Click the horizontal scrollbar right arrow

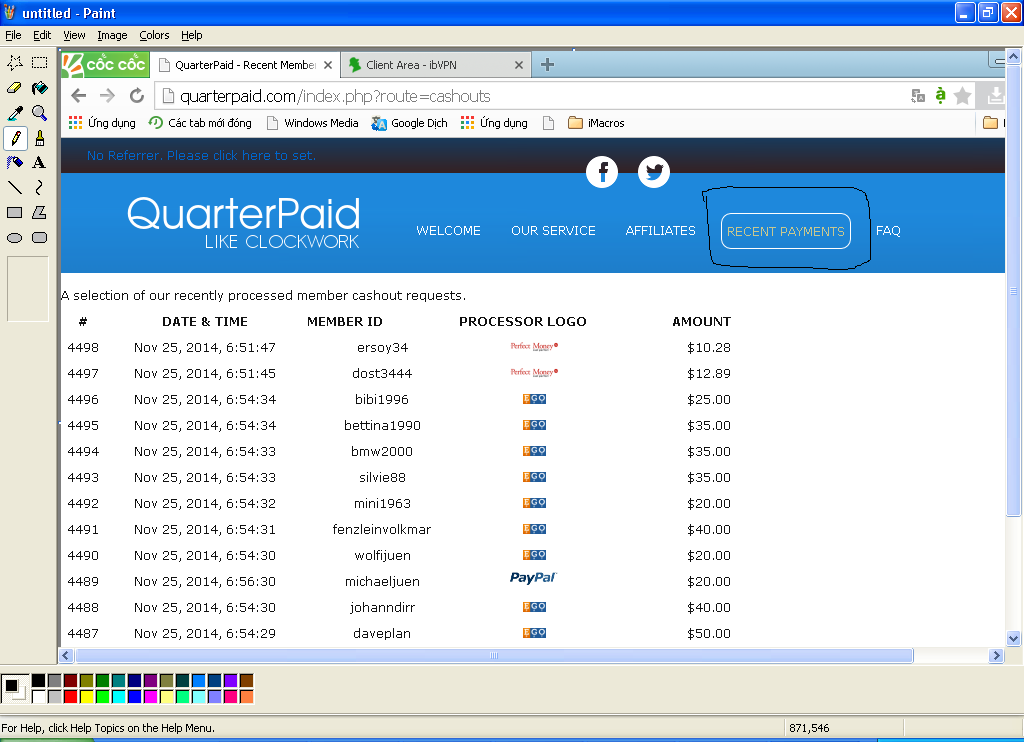[x=996, y=656]
